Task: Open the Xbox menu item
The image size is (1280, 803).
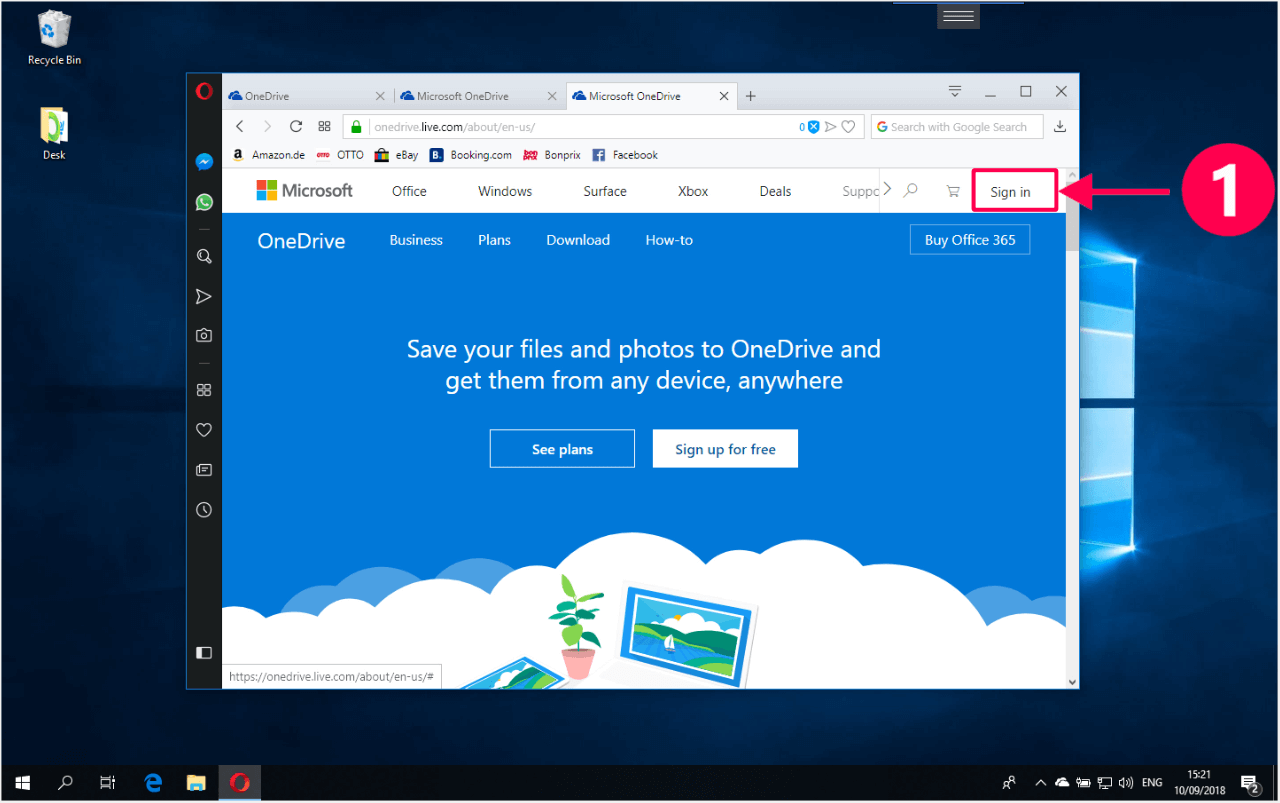Action: [693, 191]
